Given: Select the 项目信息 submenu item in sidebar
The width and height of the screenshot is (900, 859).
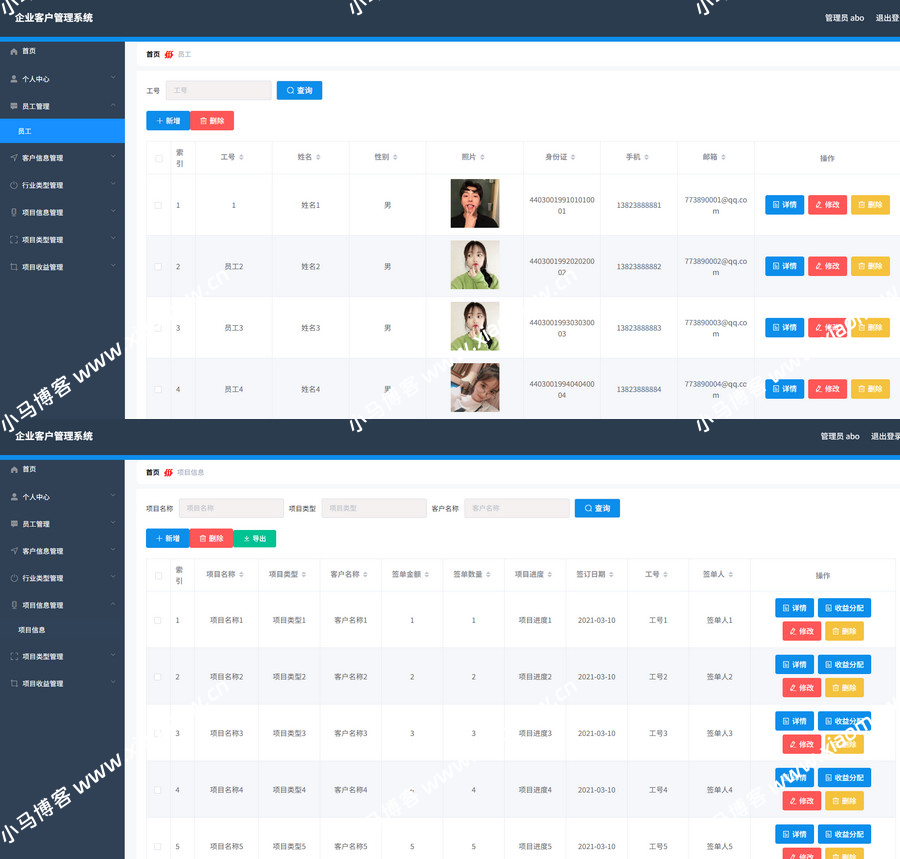Looking at the screenshot, I should [x=32, y=630].
